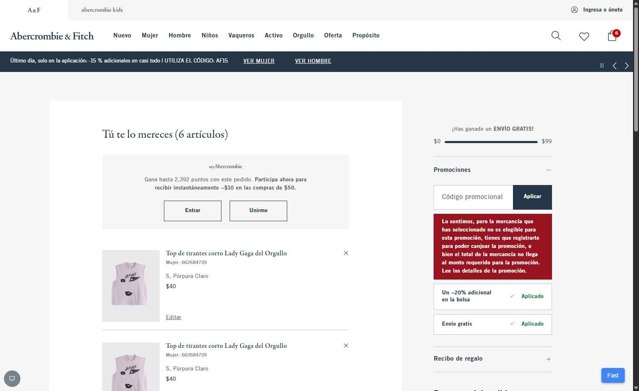Viewport: 639px width, 391px height.
Task: Open the search magnifier icon
Action: pos(555,35)
